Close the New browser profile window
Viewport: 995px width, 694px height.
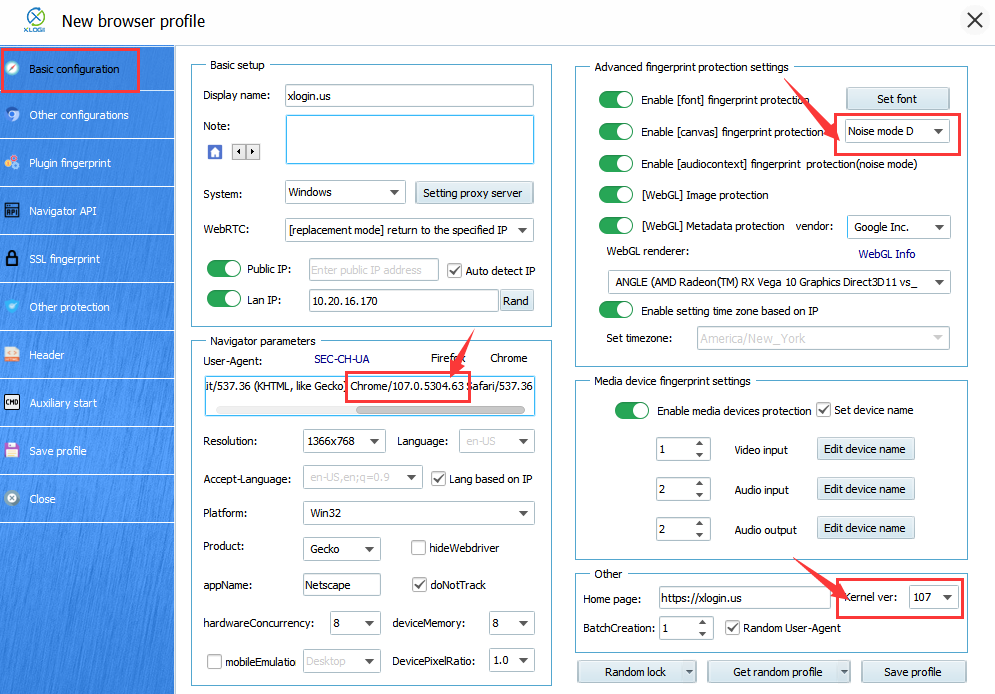(975, 20)
